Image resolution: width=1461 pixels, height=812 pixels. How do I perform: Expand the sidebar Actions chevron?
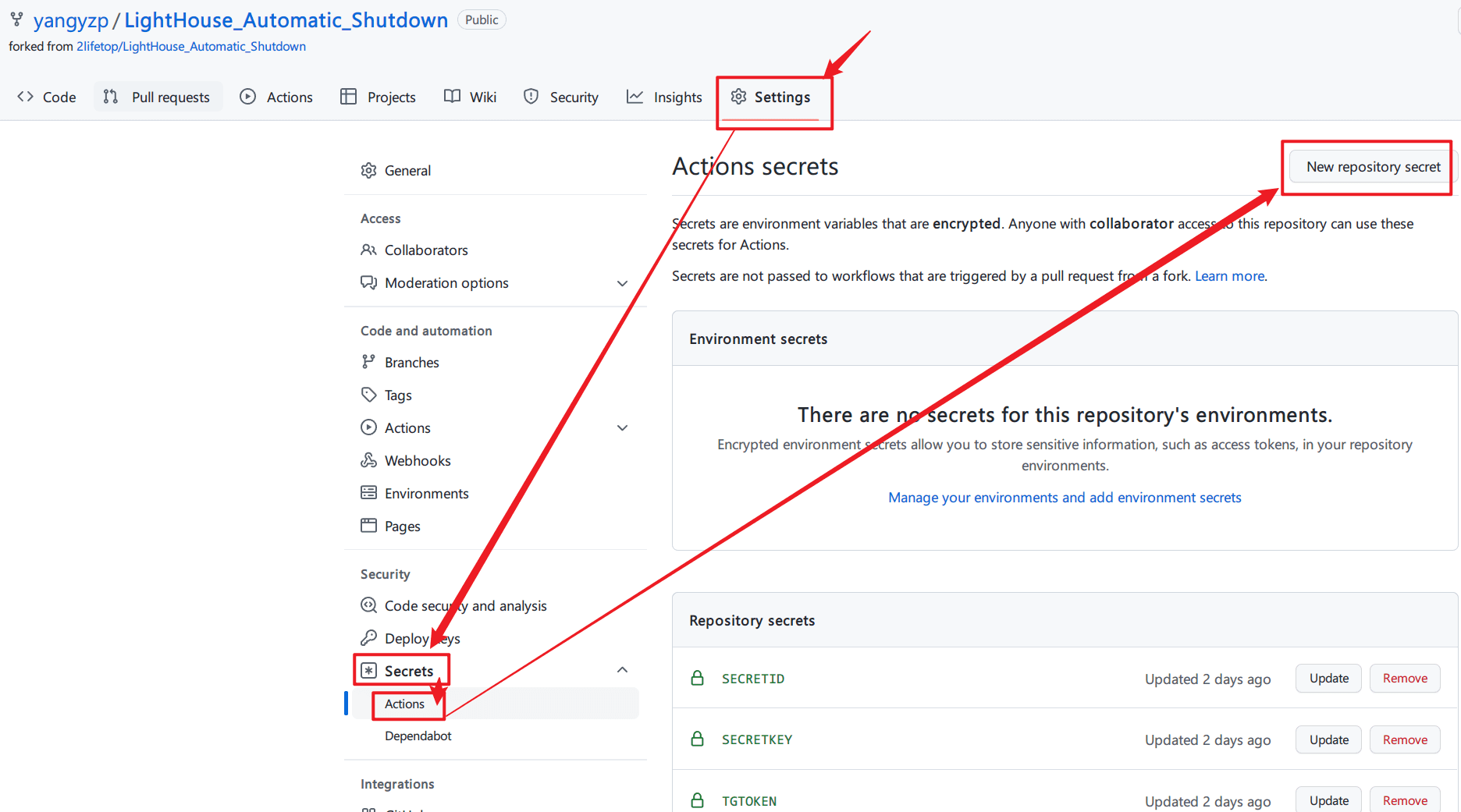click(x=622, y=427)
